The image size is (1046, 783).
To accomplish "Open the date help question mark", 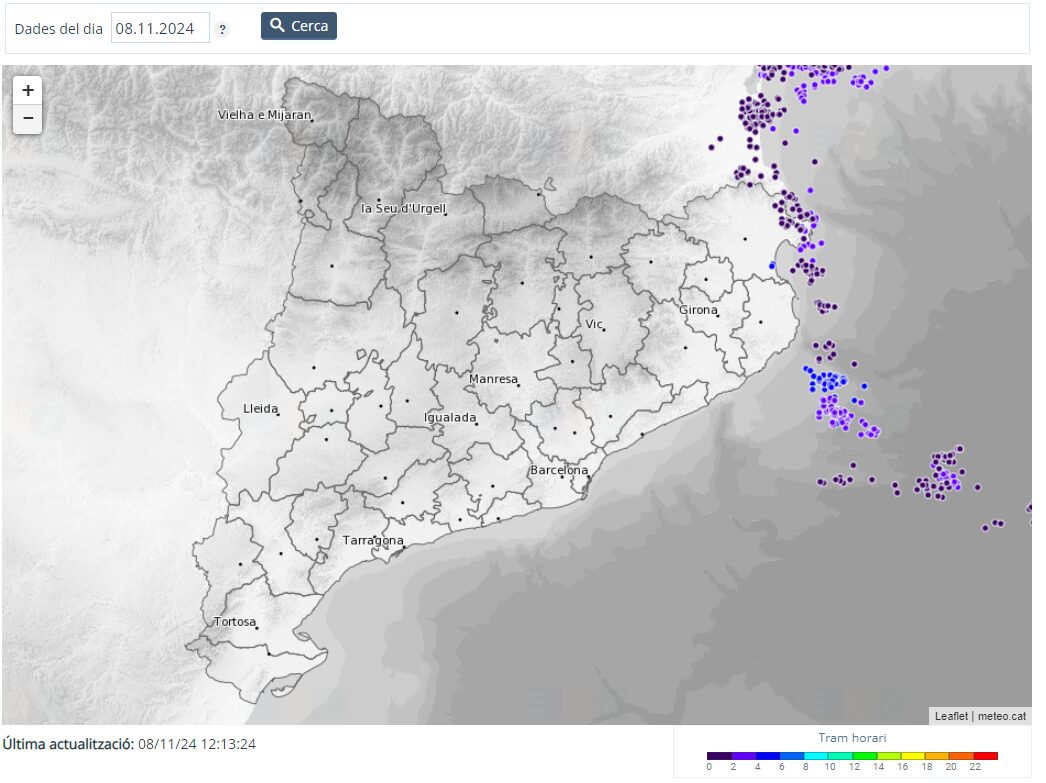I will 222,29.
